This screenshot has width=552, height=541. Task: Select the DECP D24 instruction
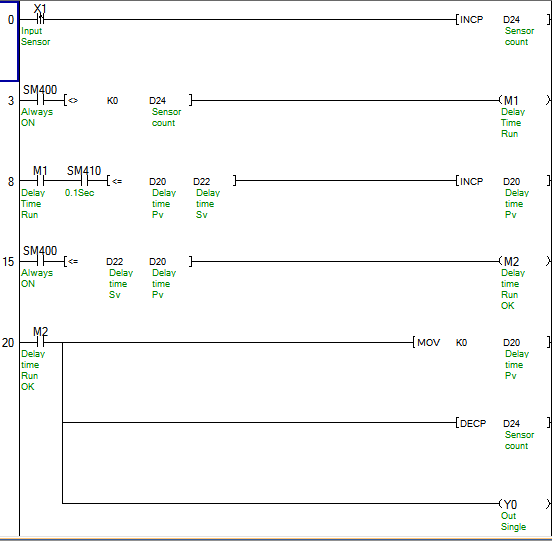tap(503, 423)
